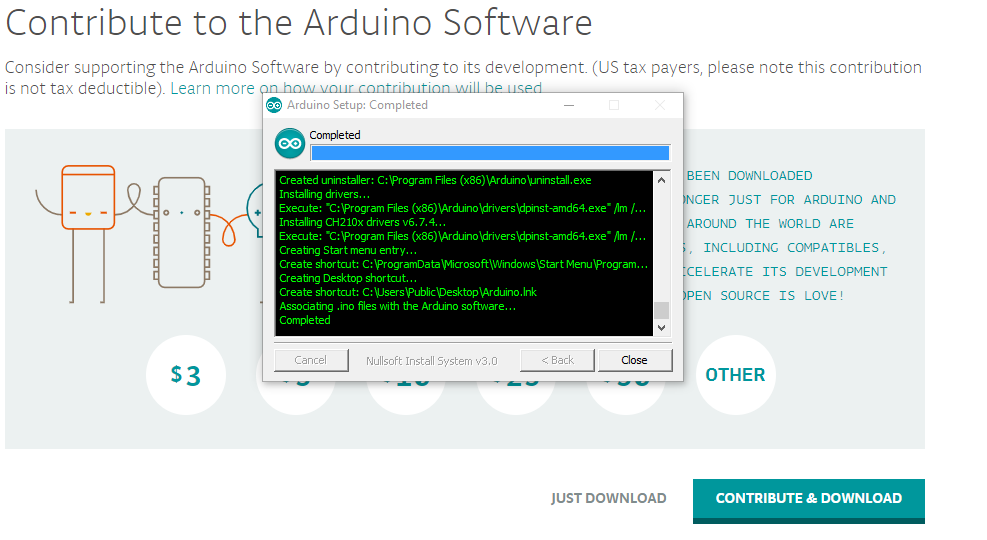
Task: Click the final 'Completed' line in the log
Action: 305,320
